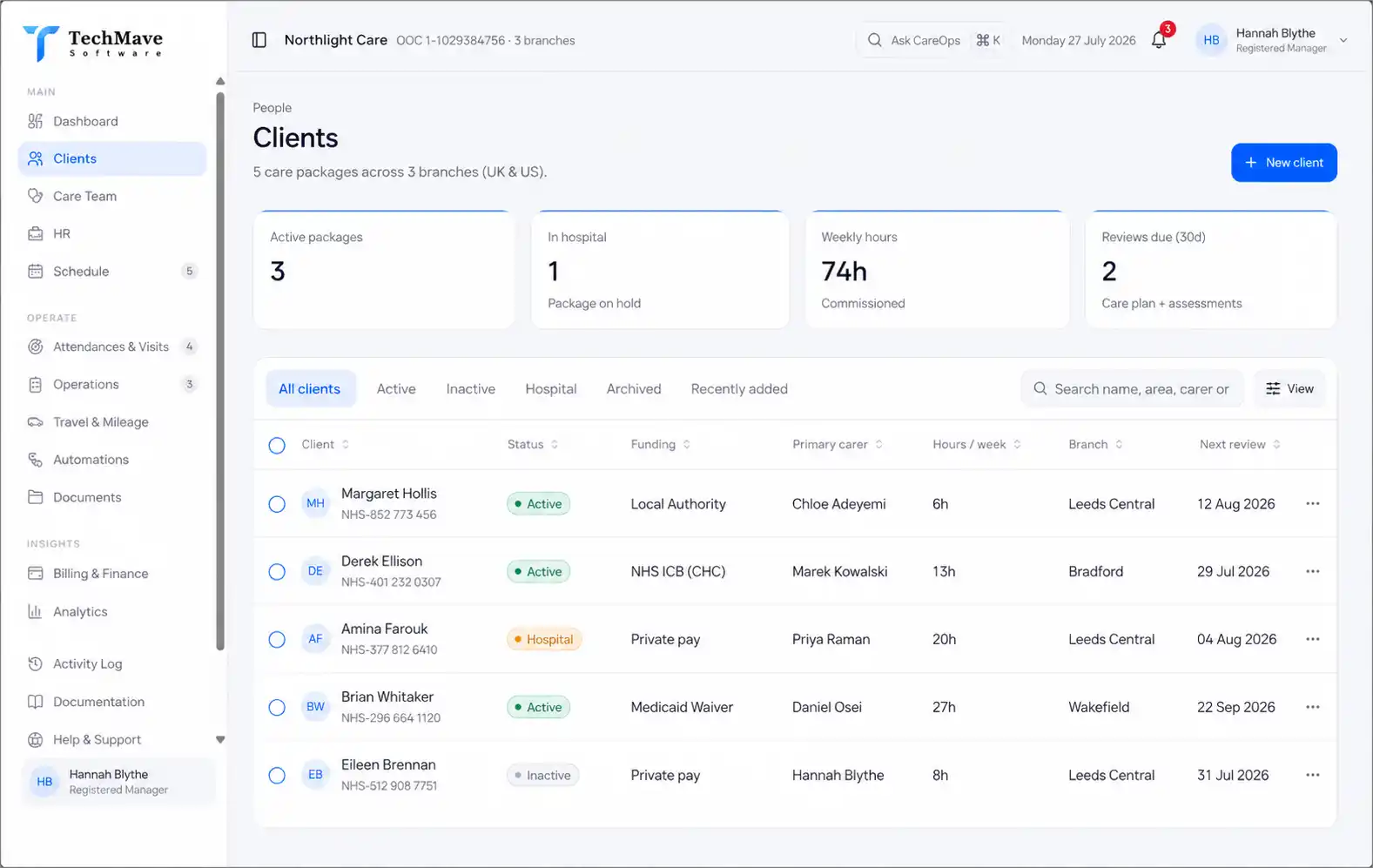This screenshot has height=868, width=1373.
Task: Select Margaret Hollis row checkbox
Action: [x=277, y=504]
